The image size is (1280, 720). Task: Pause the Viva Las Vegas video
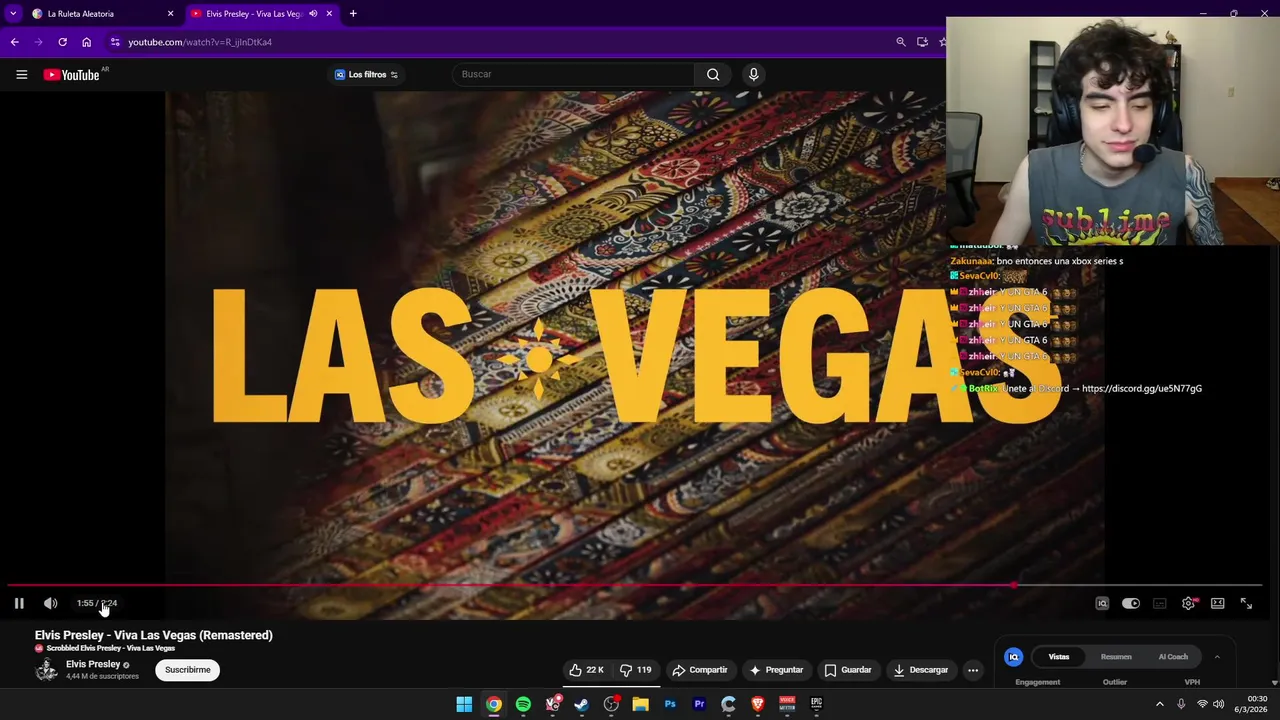[x=19, y=603]
